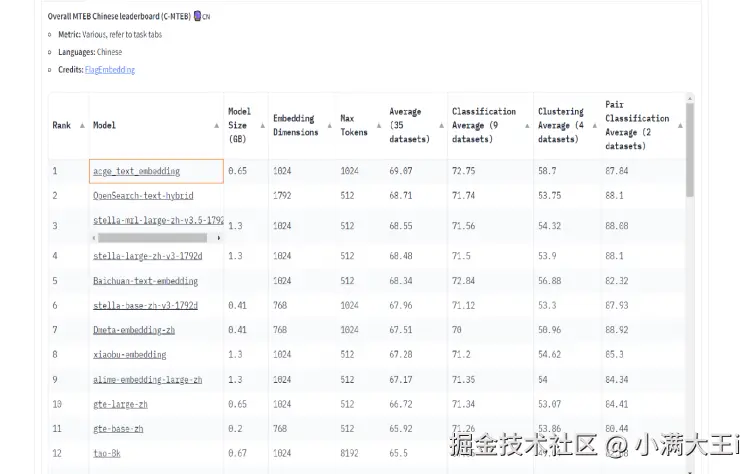Open Dmeta-embedding-zh model link
The image size is (756, 474).
tap(134, 330)
